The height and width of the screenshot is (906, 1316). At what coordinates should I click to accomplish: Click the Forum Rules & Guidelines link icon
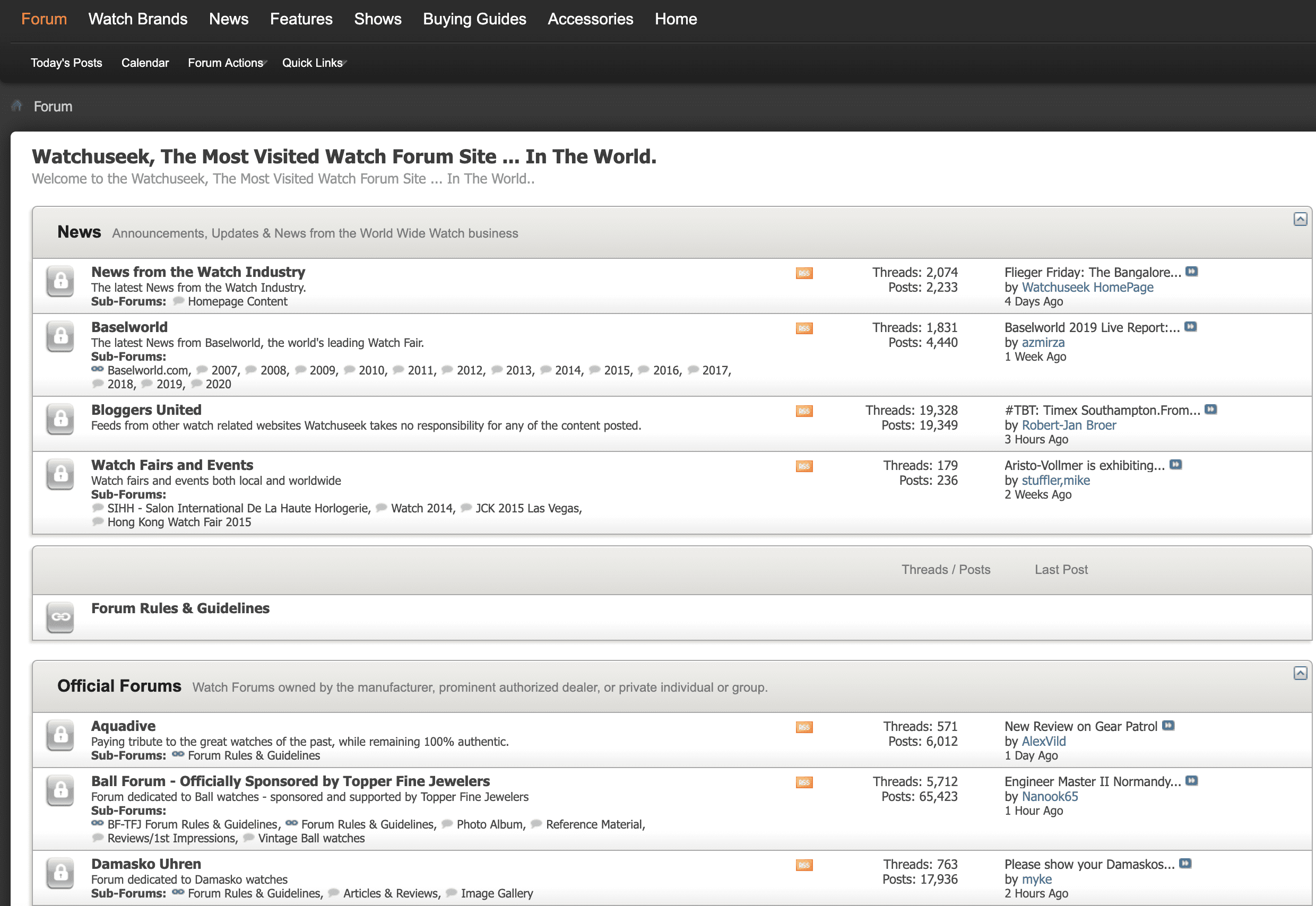(x=60, y=617)
